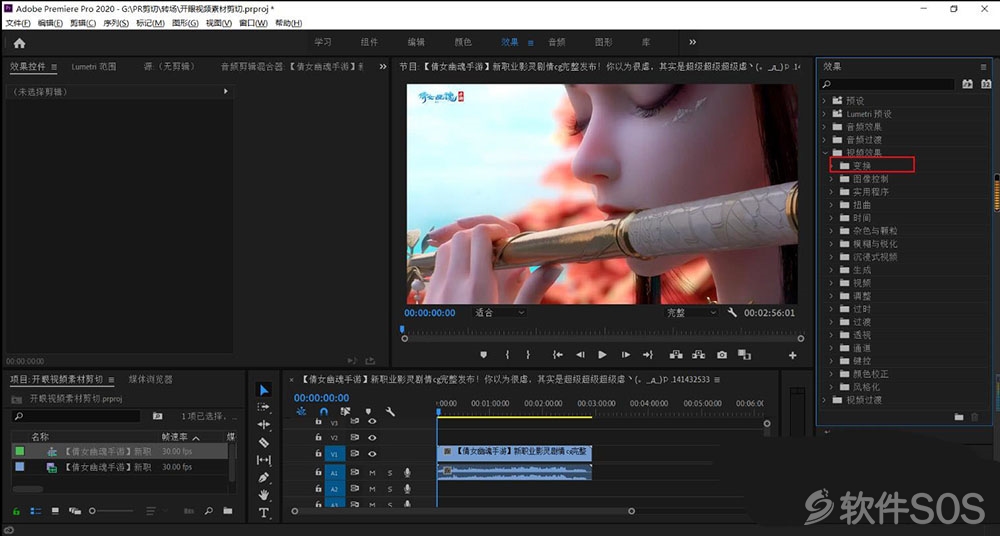The image size is (1000, 536).
Task: Expand the 变换 effects folder
Action: [831, 166]
